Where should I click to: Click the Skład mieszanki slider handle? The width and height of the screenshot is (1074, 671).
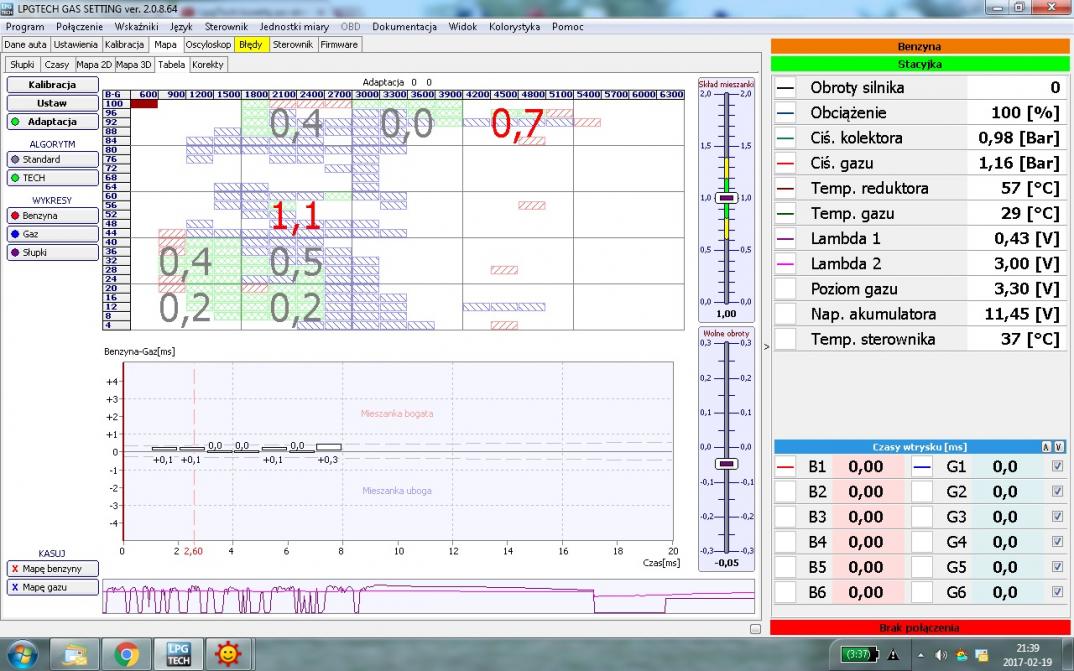click(x=726, y=198)
